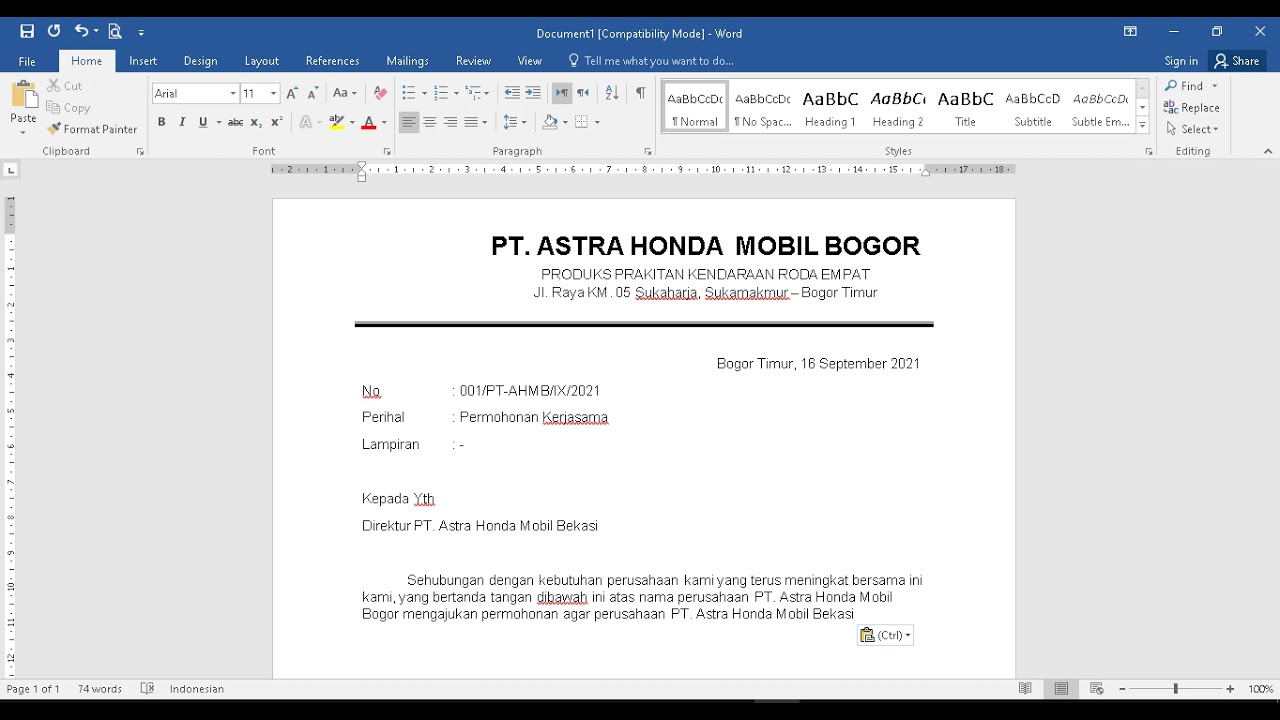Toggle Subscript formatting
Screen dimensions: 1280x720
coord(256,122)
